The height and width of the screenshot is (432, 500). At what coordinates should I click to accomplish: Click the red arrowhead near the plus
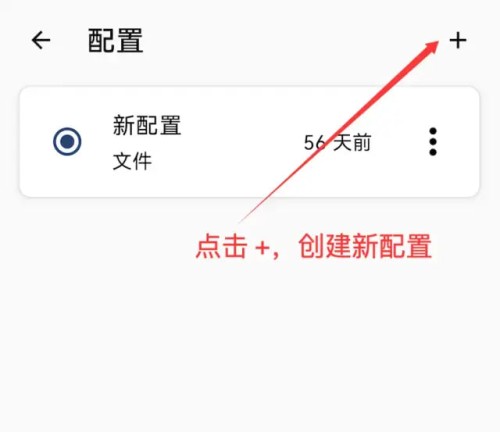(430, 48)
